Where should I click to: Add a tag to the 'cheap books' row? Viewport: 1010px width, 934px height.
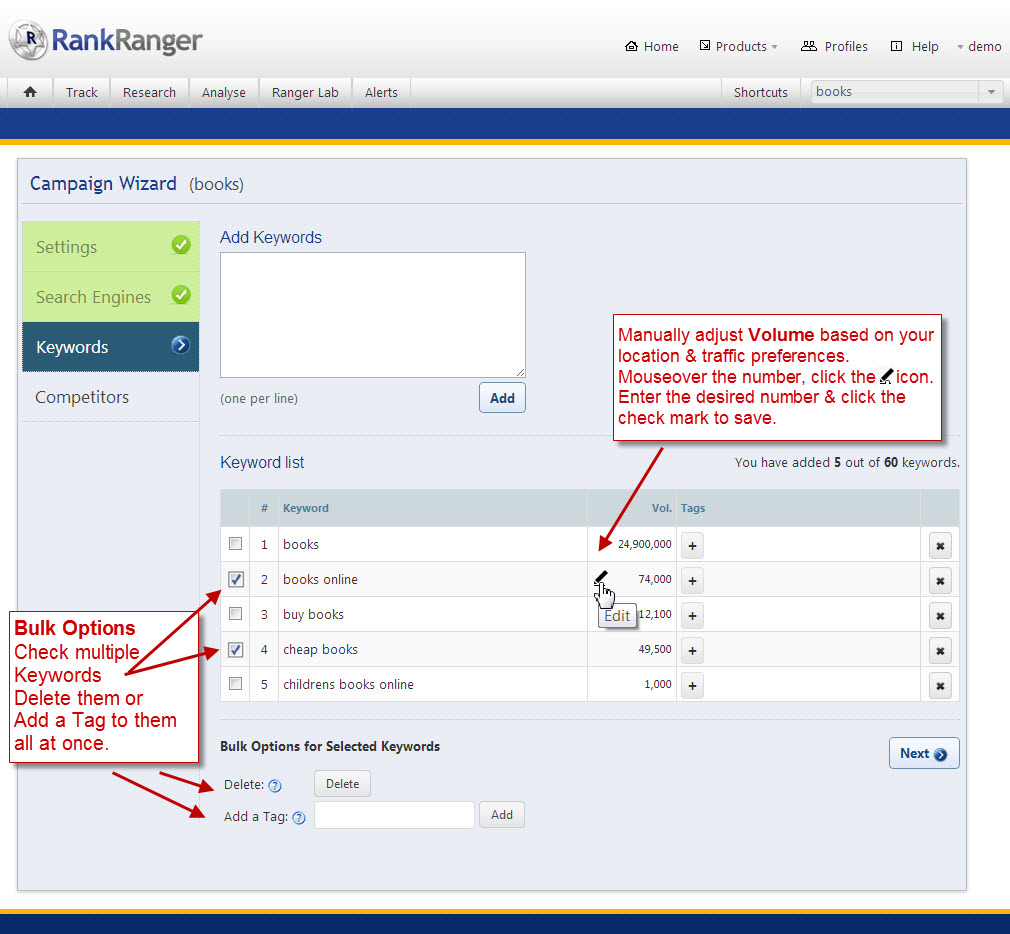692,651
